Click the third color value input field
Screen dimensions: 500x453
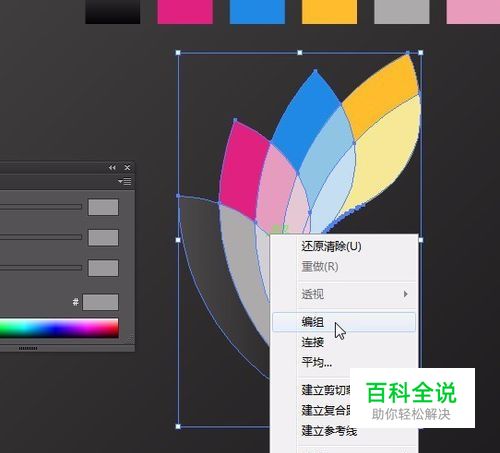point(103,268)
